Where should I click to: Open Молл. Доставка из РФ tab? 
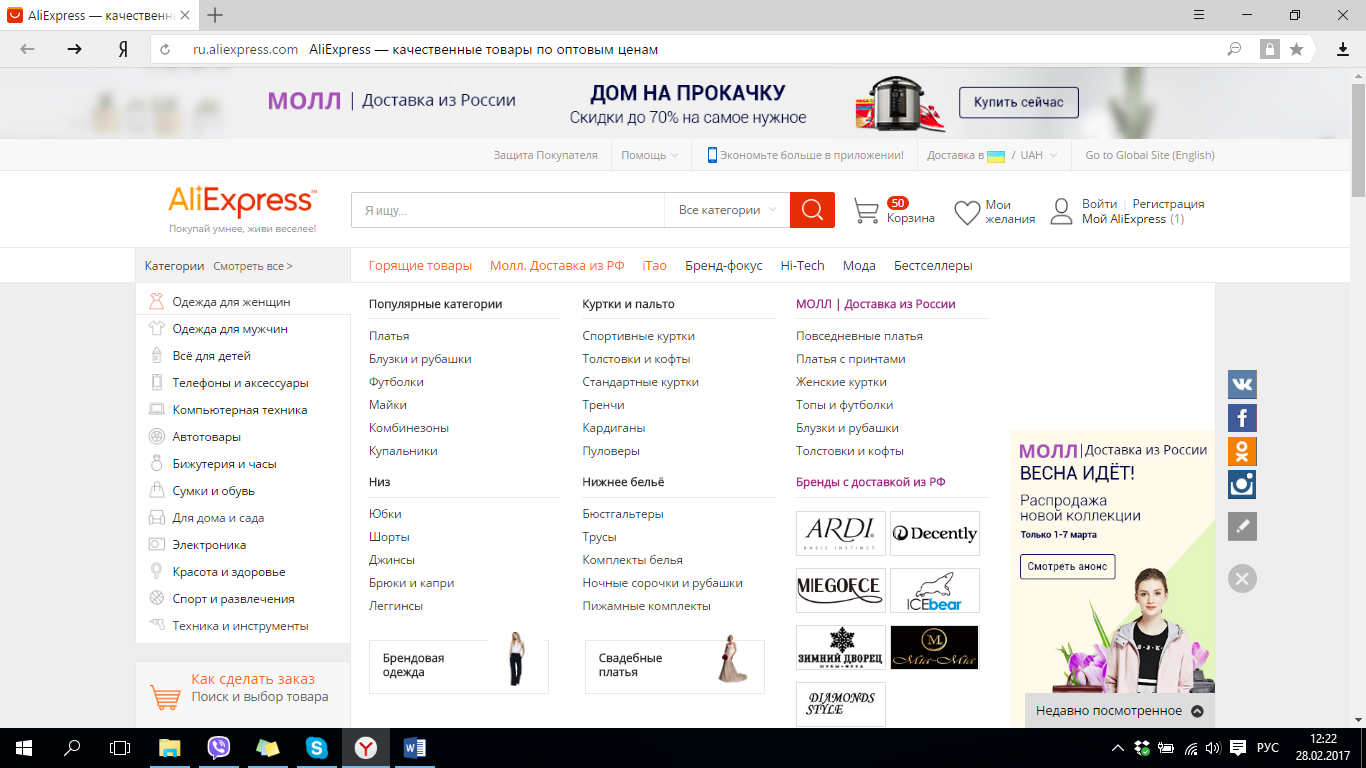pos(557,265)
